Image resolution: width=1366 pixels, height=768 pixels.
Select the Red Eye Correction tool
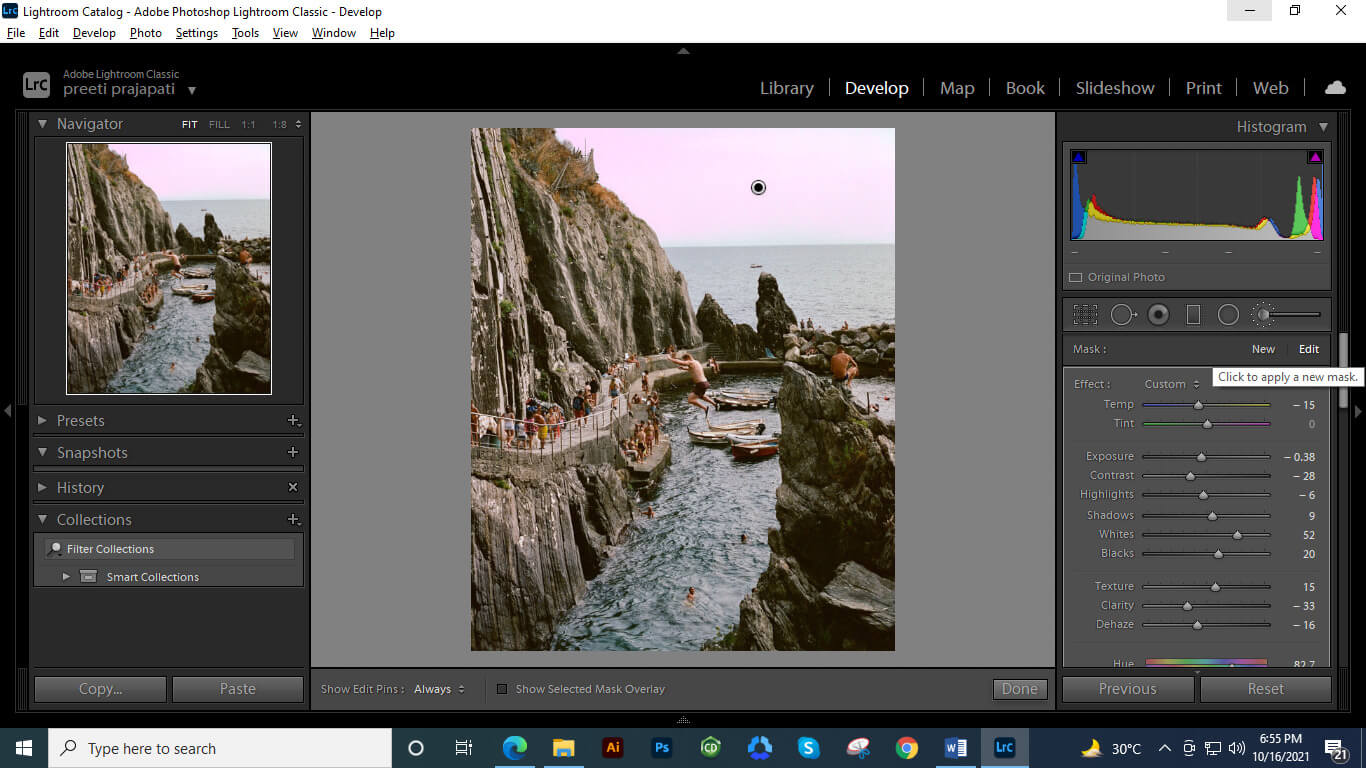coord(1158,314)
